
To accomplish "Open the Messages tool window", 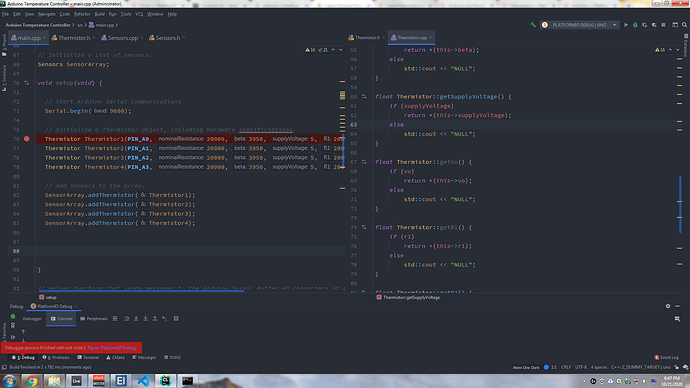I will tap(144, 358).
